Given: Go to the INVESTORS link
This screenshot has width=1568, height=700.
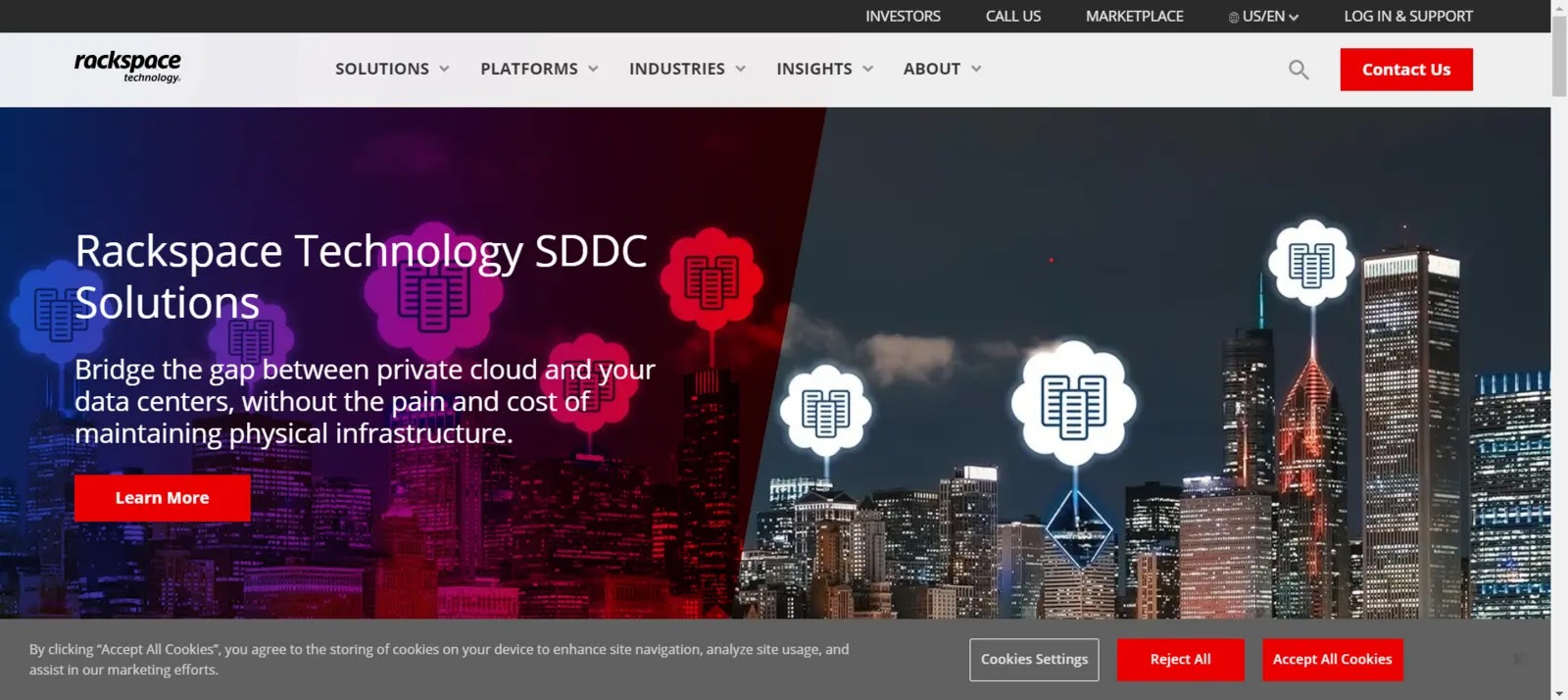Looking at the screenshot, I should (903, 17).
